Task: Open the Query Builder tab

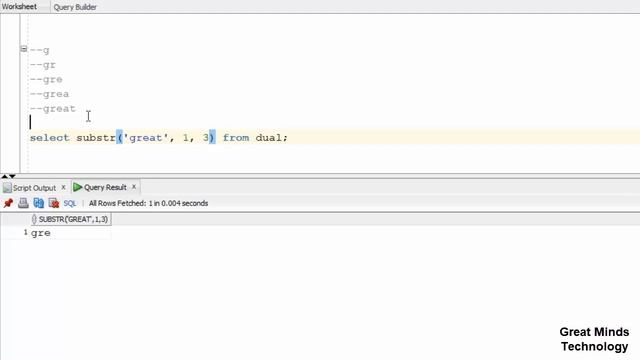Action: 75,7
